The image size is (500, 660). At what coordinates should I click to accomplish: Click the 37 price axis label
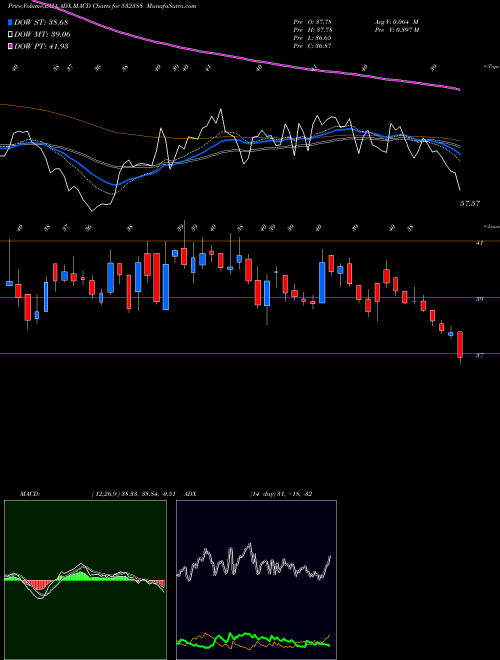click(479, 356)
